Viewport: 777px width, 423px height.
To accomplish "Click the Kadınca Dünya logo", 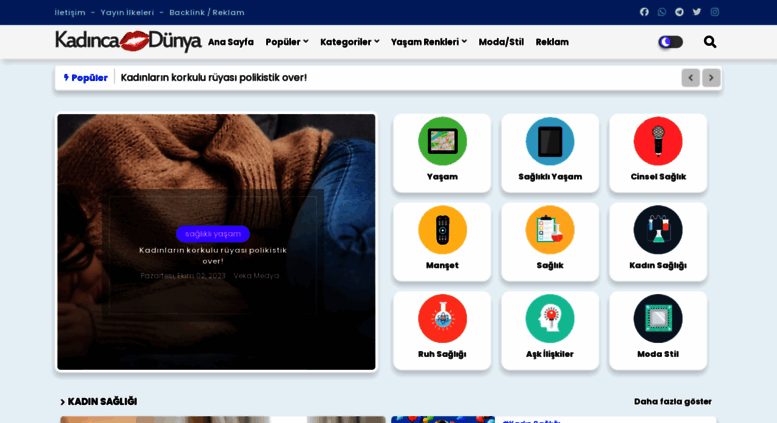I will click(x=128, y=41).
